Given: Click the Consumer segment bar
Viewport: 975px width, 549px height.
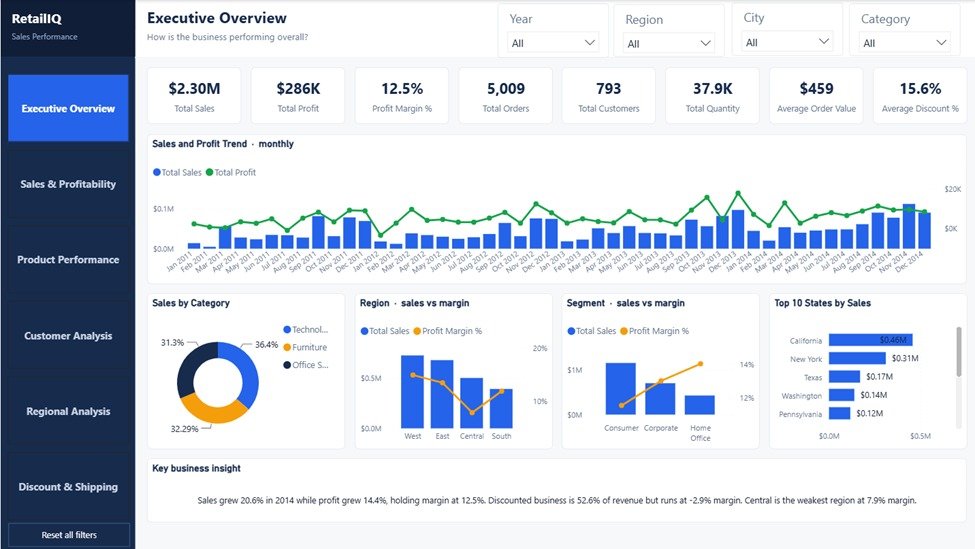Looking at the screenshot, I should [x=621, y=389].
